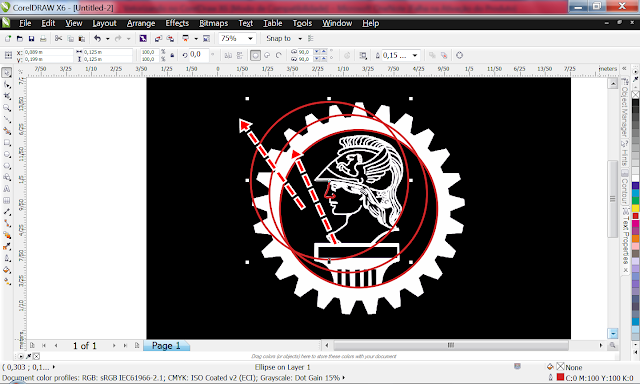Select the Freehand line tool
This screenshot has width=640, height=384.
click(7, 120)
